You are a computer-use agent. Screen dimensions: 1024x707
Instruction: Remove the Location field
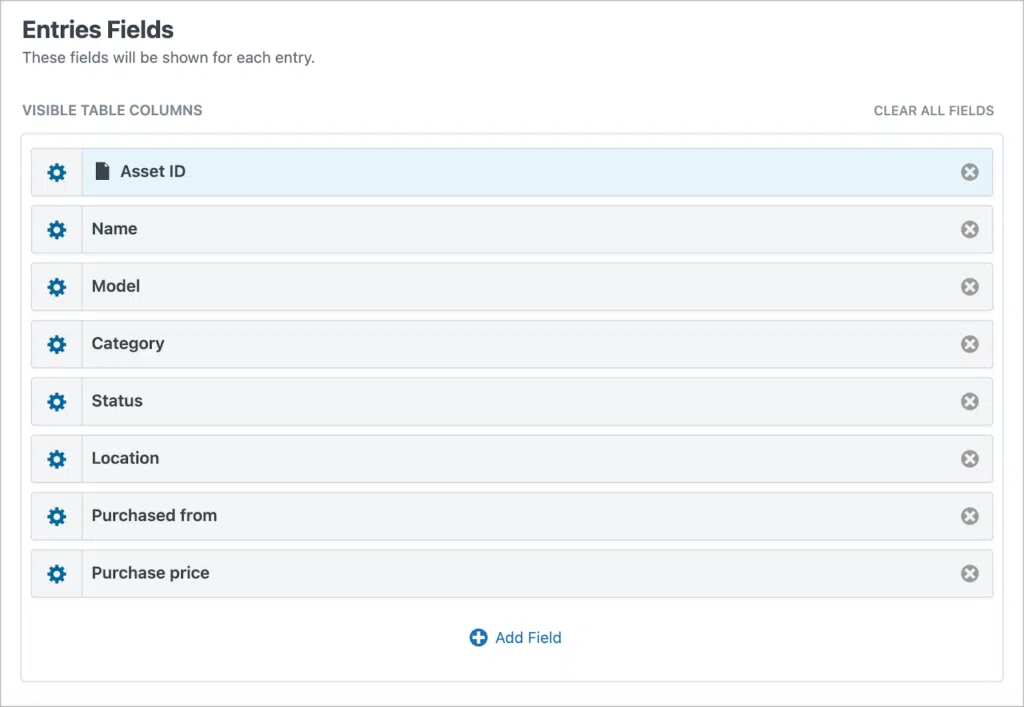pyautogui.click(x=970, y=459)
